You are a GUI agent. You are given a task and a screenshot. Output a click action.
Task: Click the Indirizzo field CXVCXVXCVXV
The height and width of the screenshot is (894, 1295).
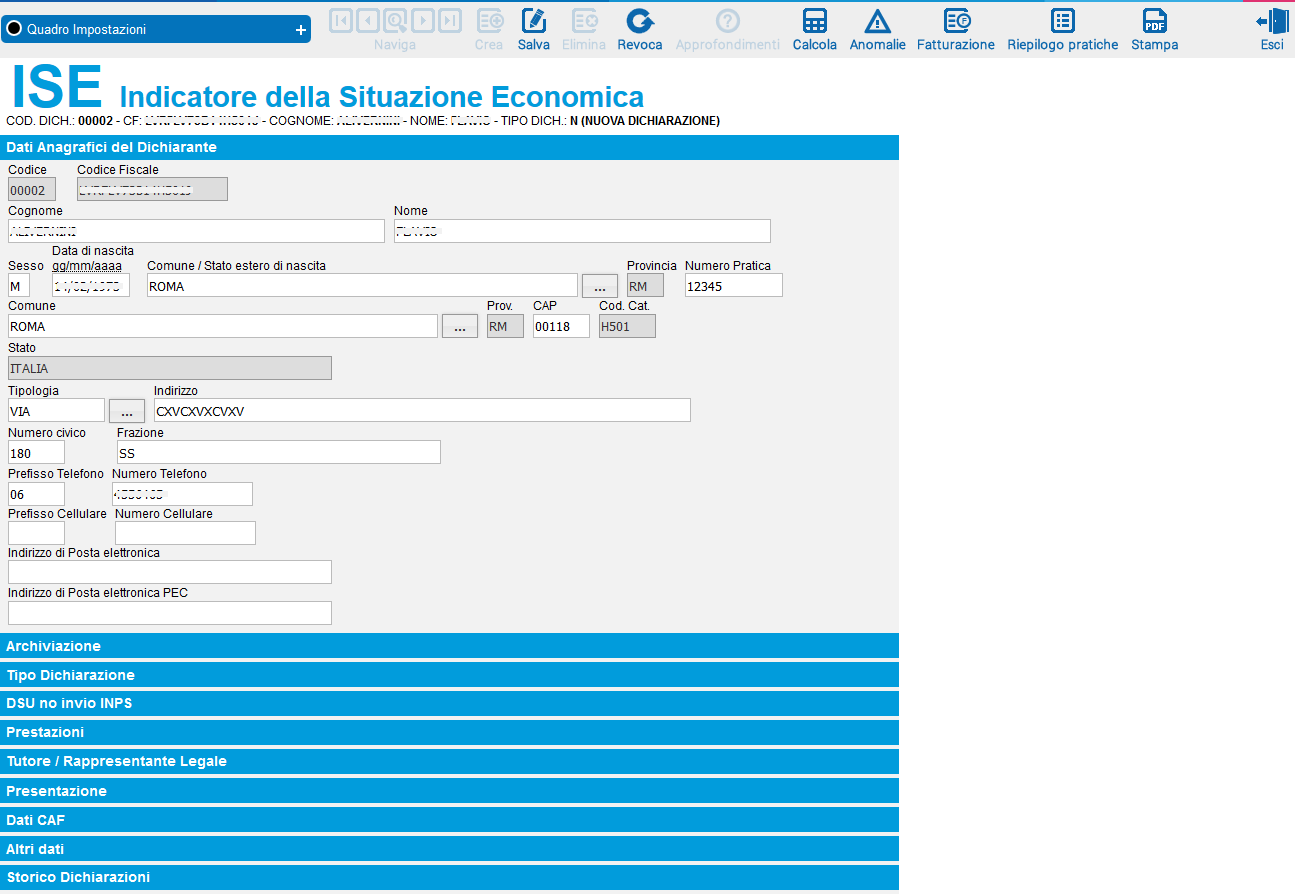point(422,411)
